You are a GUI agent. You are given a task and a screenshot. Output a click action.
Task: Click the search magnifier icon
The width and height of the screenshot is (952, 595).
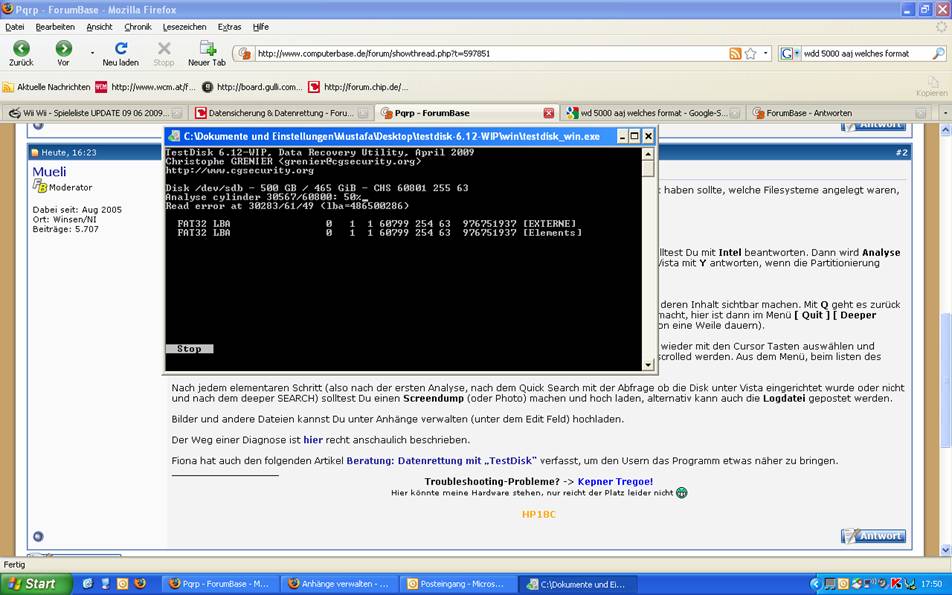[938, 53]
